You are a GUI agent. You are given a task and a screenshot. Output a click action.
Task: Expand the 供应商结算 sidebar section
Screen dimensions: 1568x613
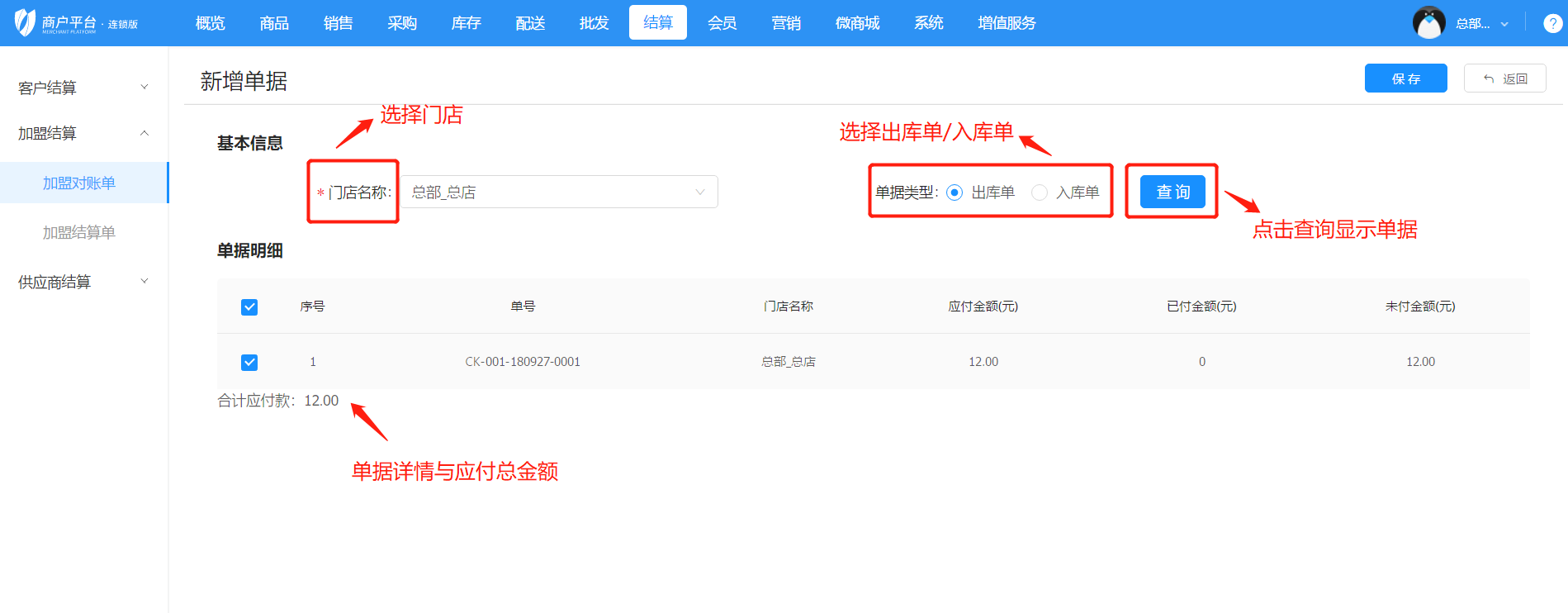coord(83,282)
